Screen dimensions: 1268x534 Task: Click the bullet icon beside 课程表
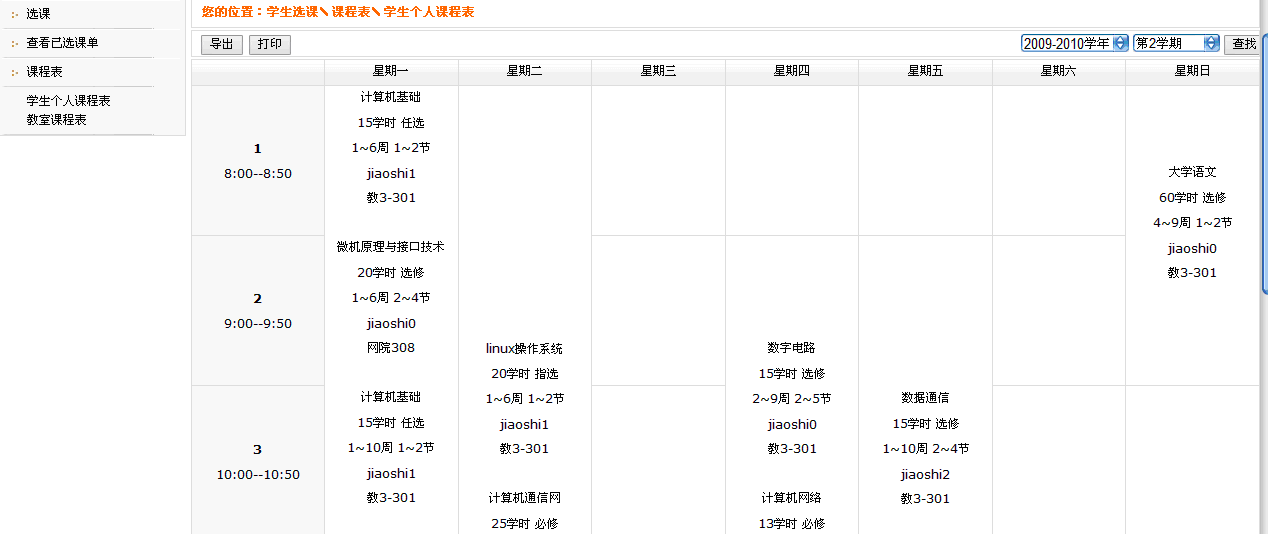coord(15,73)
